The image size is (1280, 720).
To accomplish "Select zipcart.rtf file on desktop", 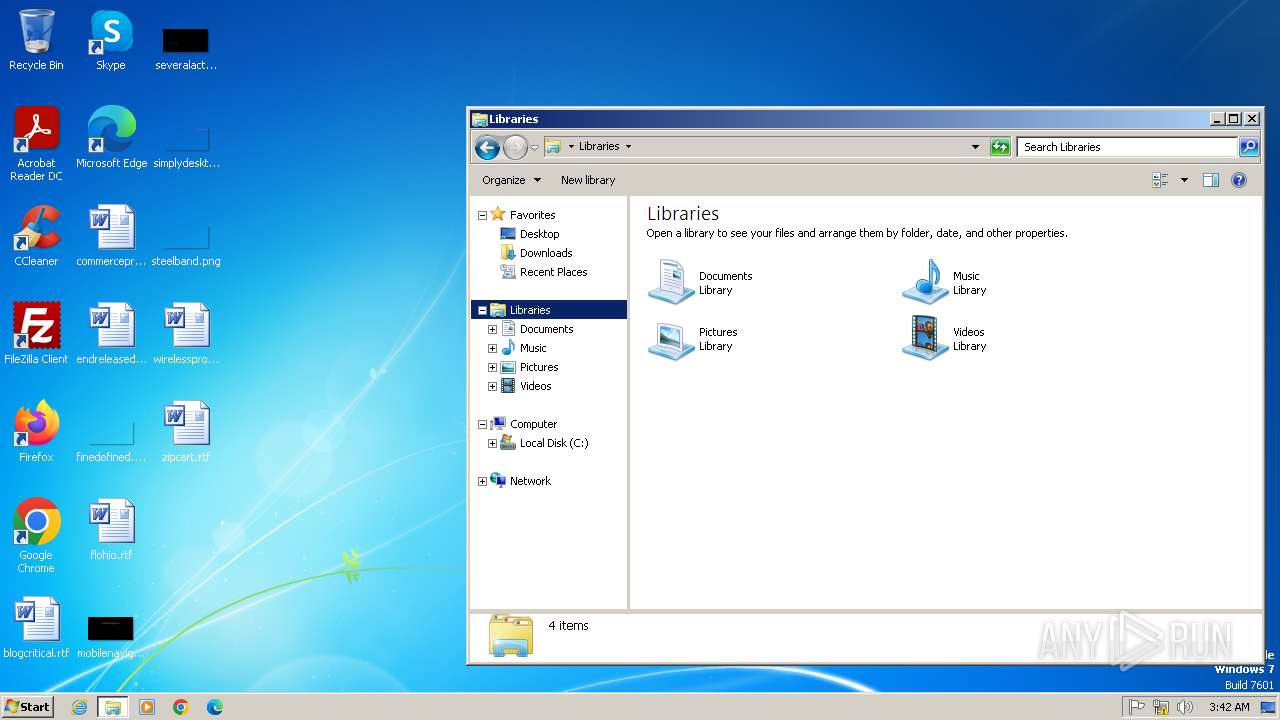I will (x=186, y=432).
